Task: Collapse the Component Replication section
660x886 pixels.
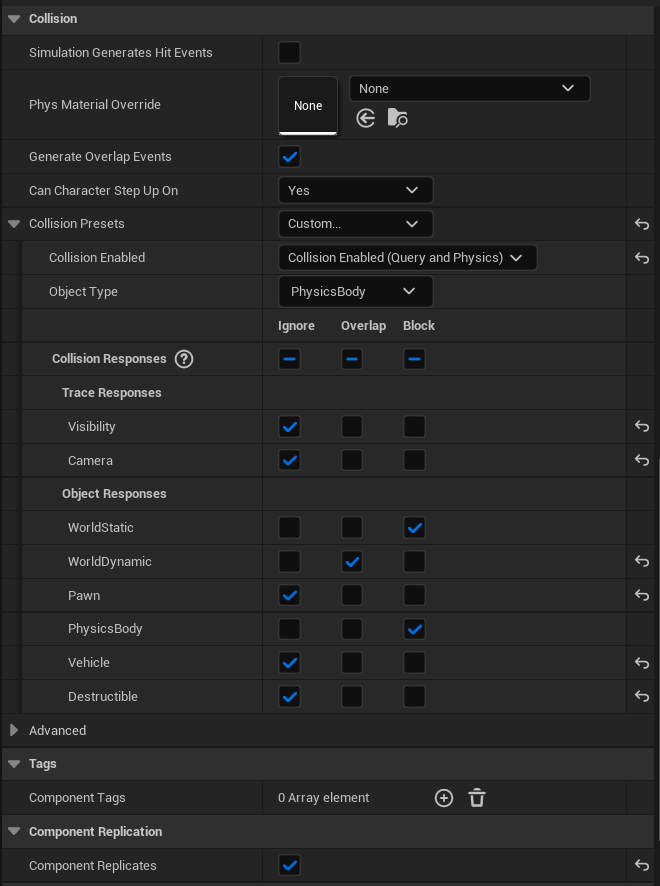Action: [x=14, y=831]
